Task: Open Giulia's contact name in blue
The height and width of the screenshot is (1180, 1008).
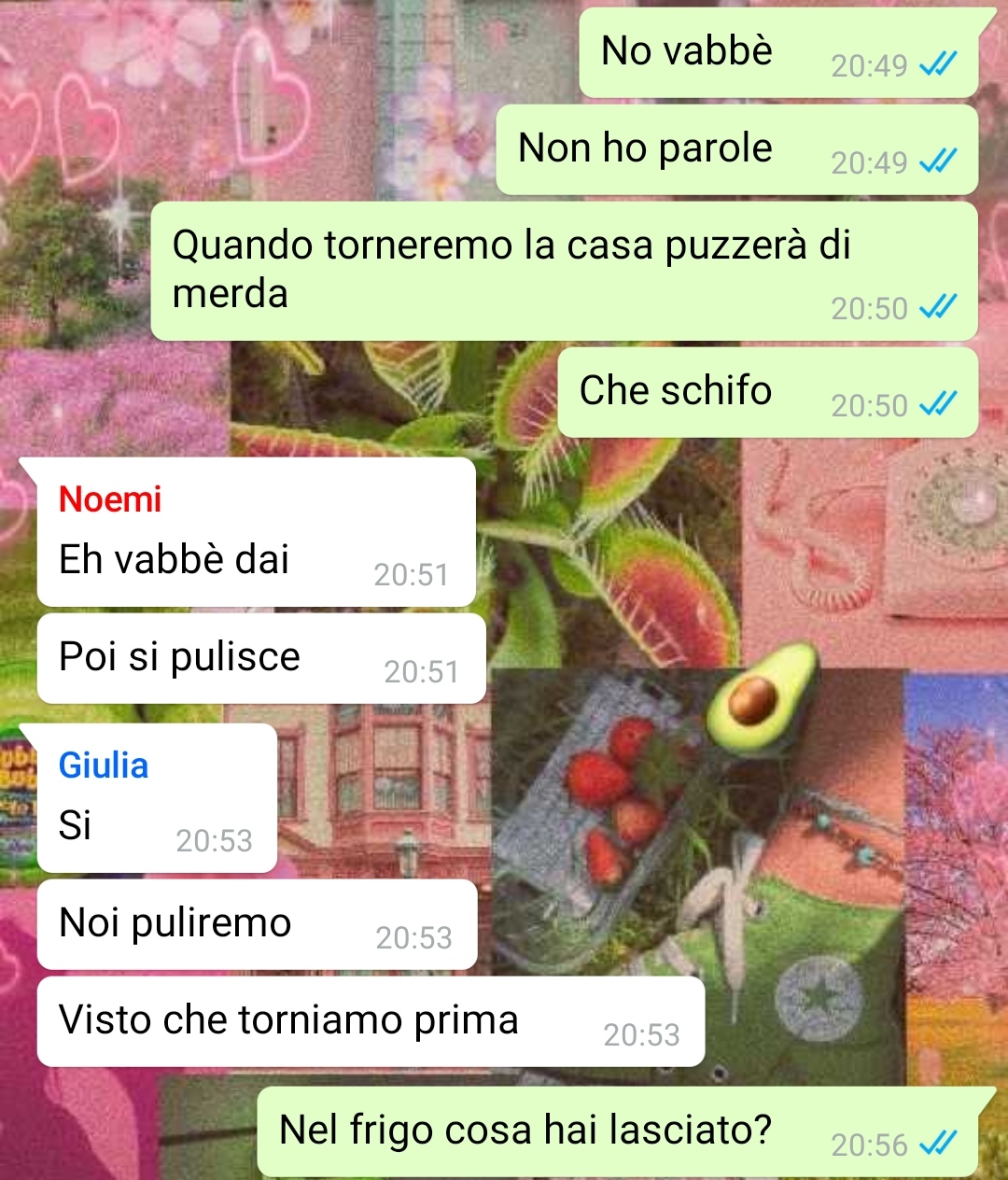Action: 104,766
